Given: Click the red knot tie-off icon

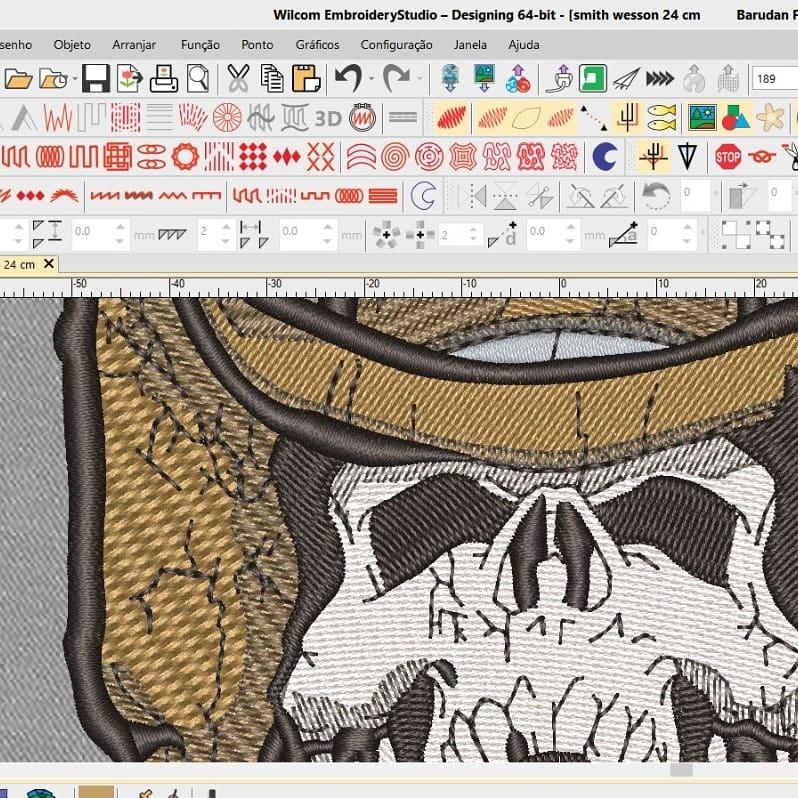Looking at the screenshot, I should [762, 157].
